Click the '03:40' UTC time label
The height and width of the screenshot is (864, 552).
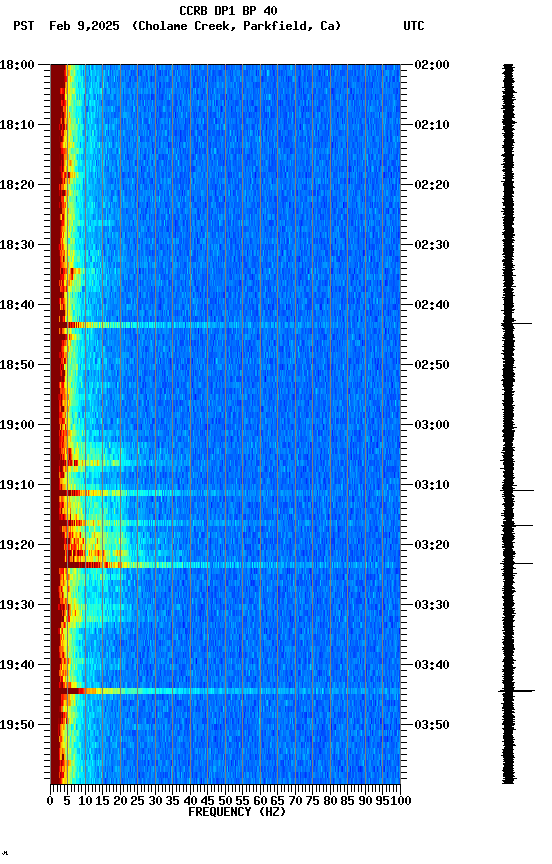[x=432, y=666]
